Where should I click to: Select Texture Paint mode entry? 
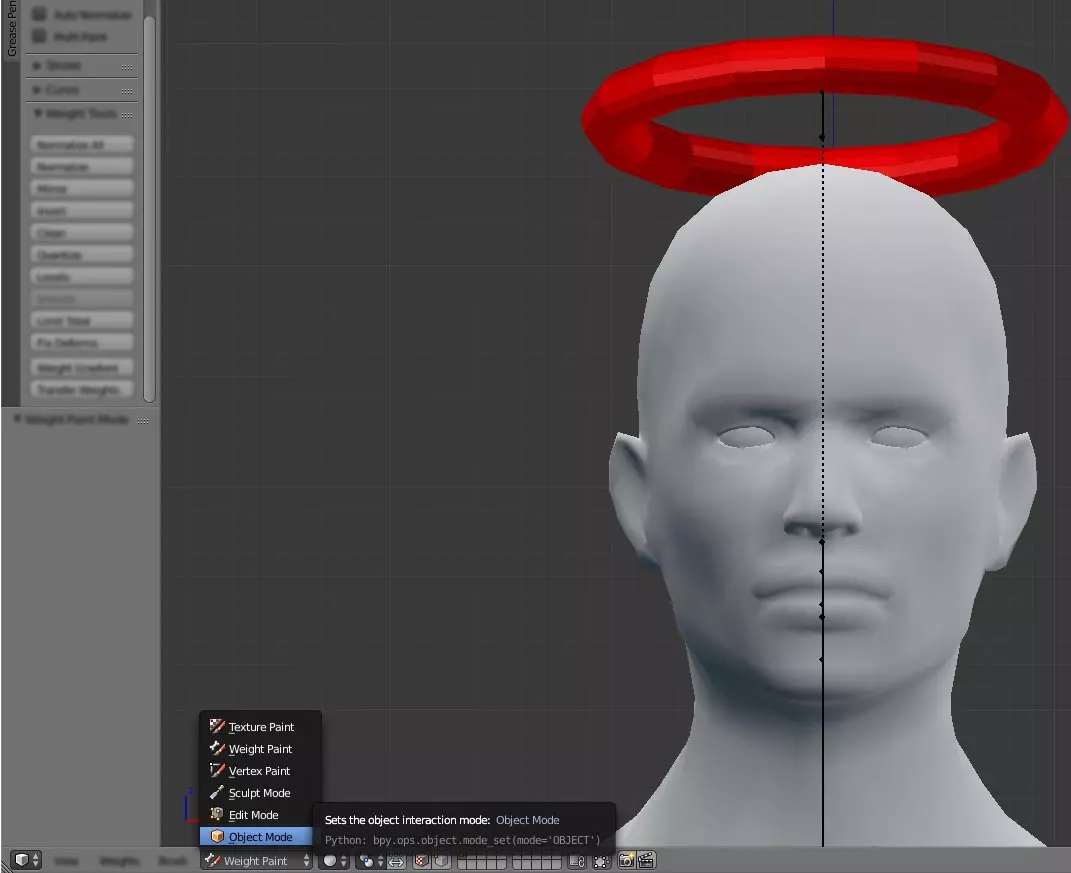point(260,727)
